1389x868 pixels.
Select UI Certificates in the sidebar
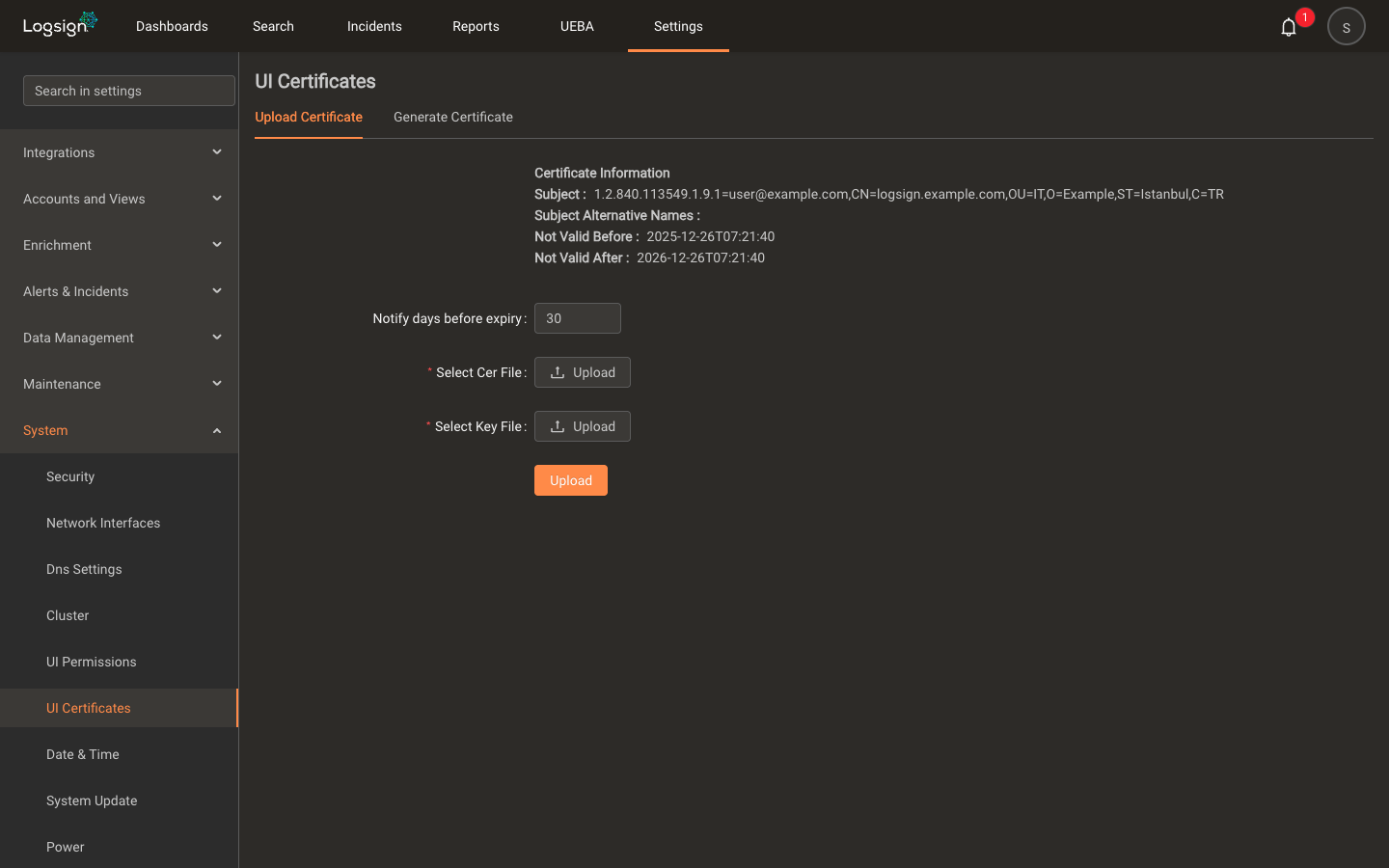(120, 708)
